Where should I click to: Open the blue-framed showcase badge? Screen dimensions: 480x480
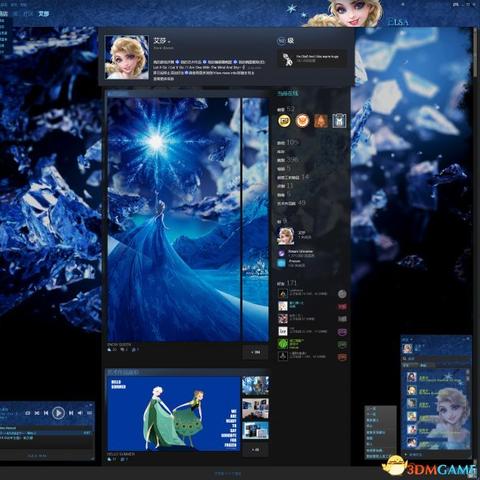point(339,121)
